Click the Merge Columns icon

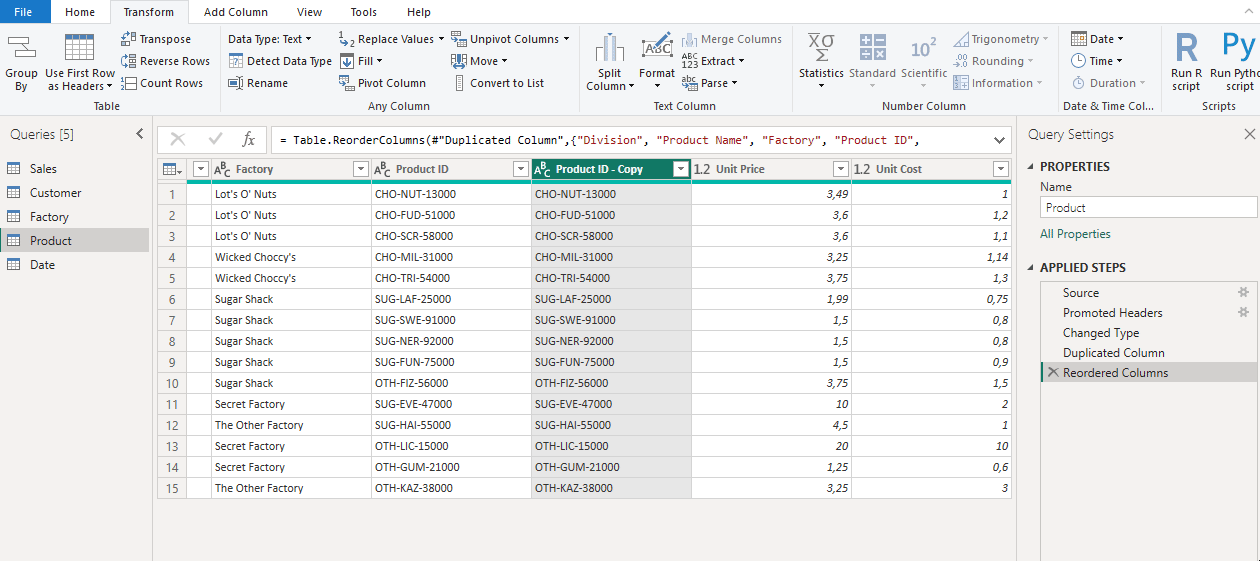click(x=689, y=39)
